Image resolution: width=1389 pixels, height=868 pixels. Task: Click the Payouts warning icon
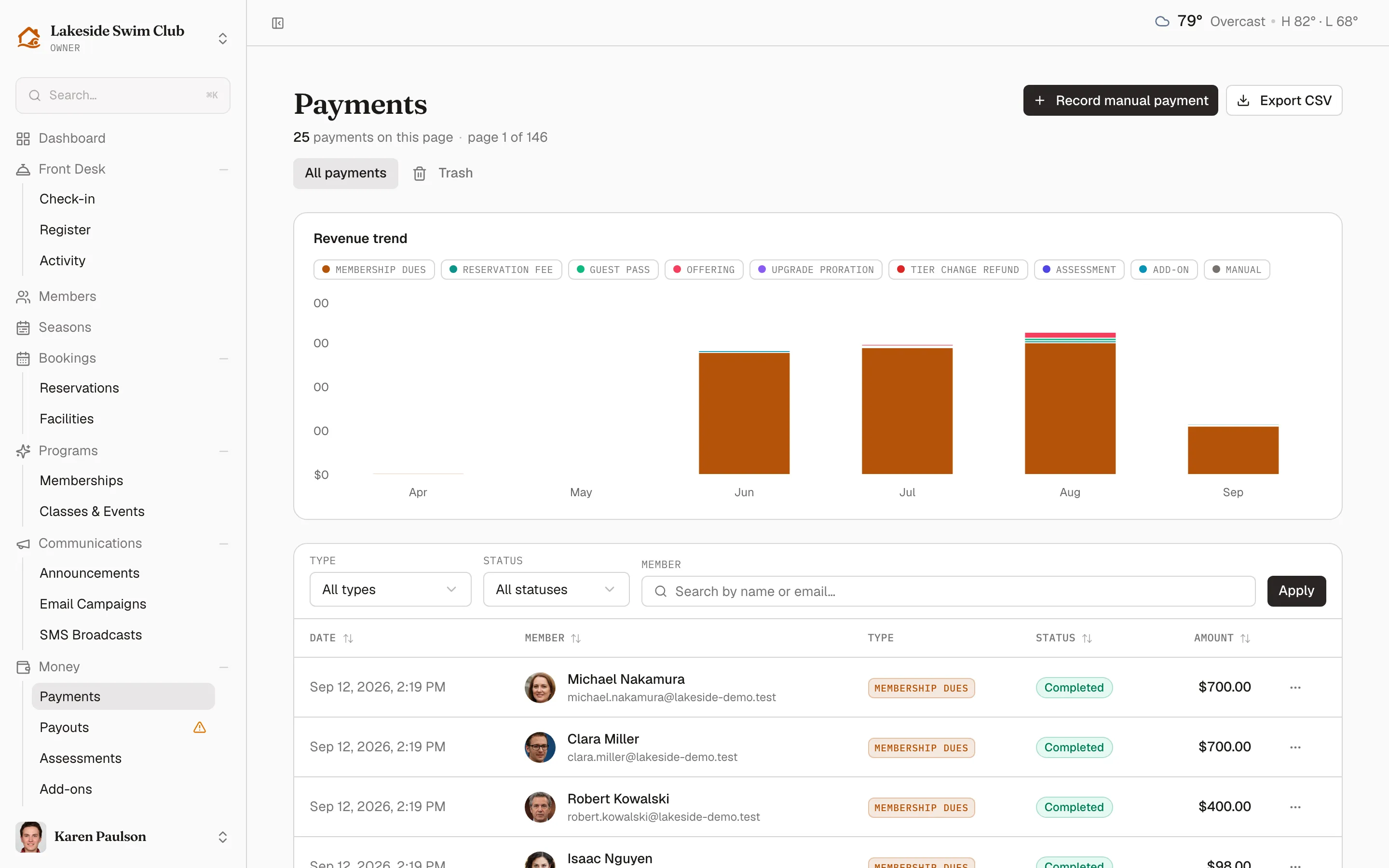[200, 727]
